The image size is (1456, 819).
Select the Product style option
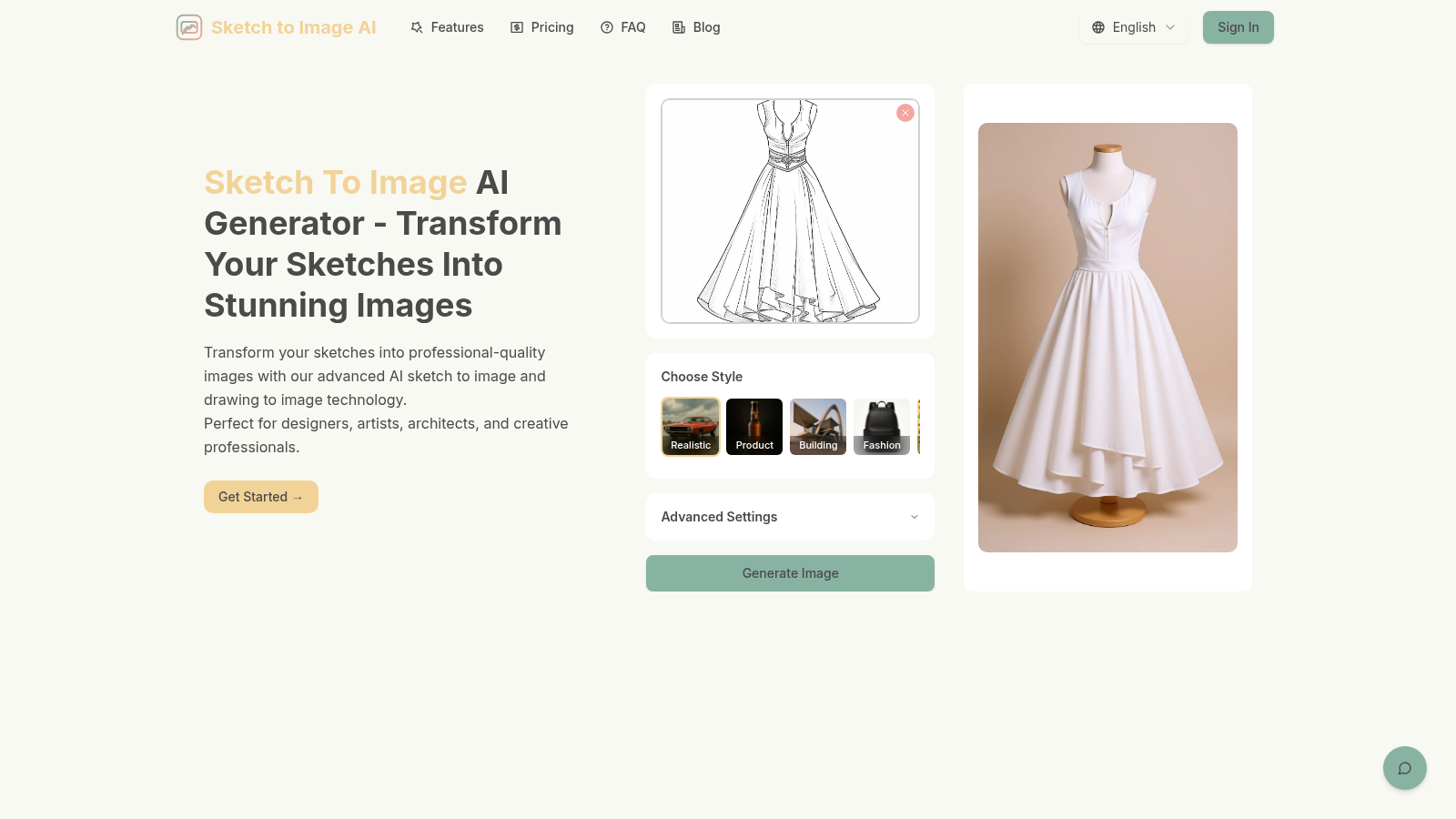click(x=754, y=426)
